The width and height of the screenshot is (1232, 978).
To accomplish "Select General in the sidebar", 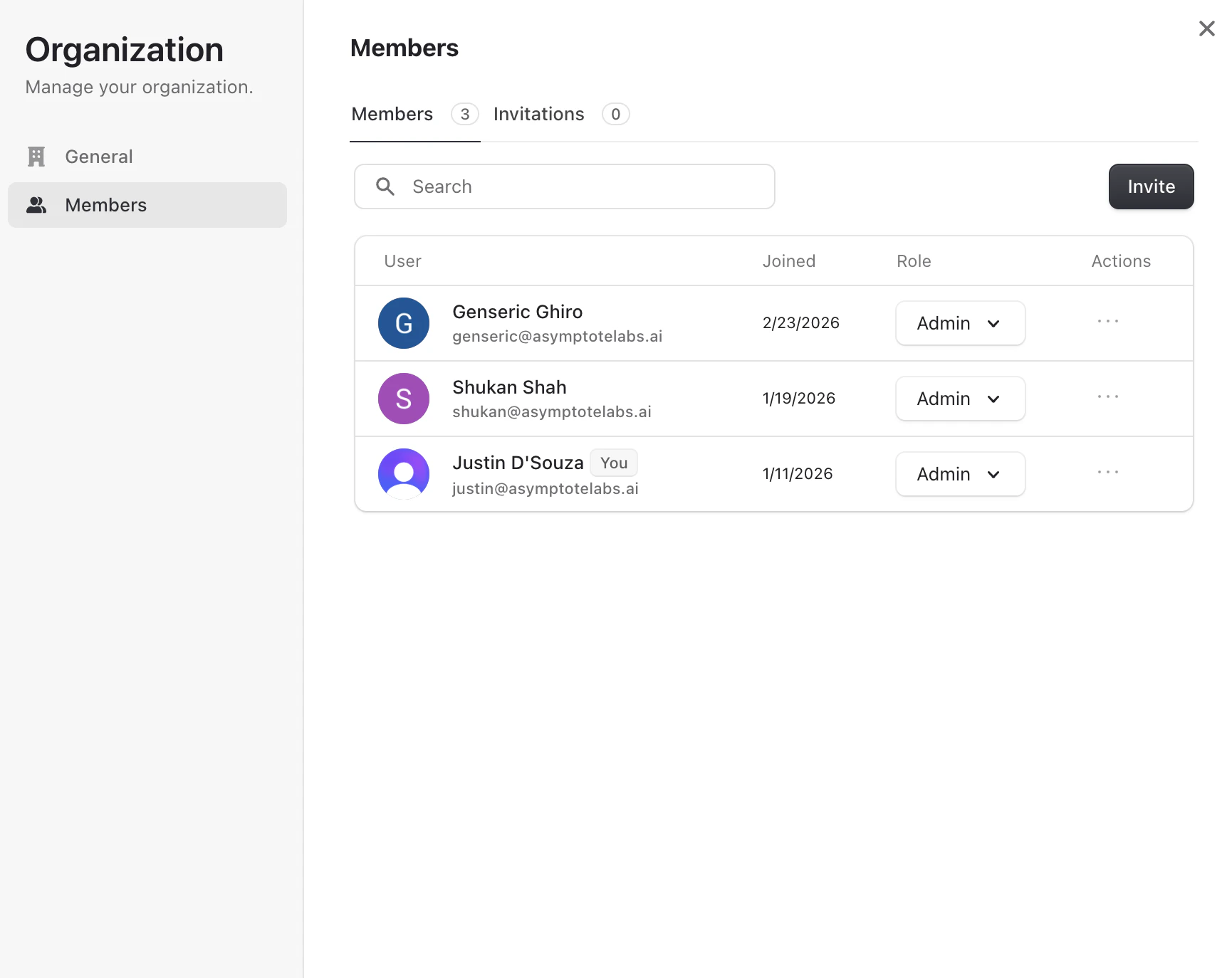I will pyautogui.click(x=98, y=156).
